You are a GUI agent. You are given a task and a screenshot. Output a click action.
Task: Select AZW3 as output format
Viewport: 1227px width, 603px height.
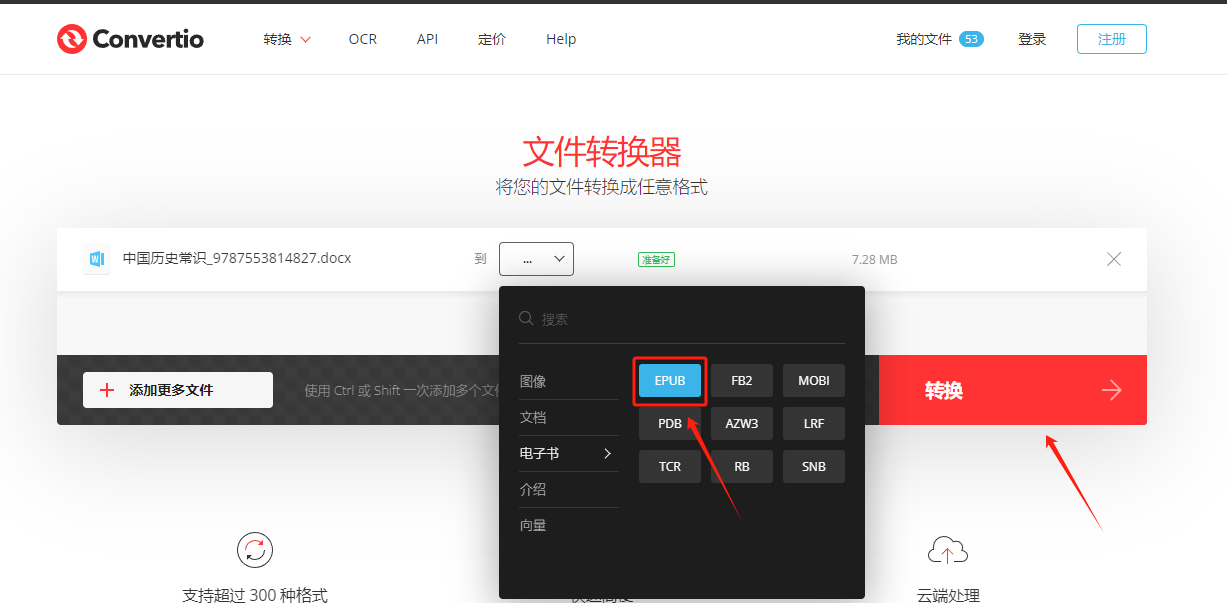(x=741, y=423)
